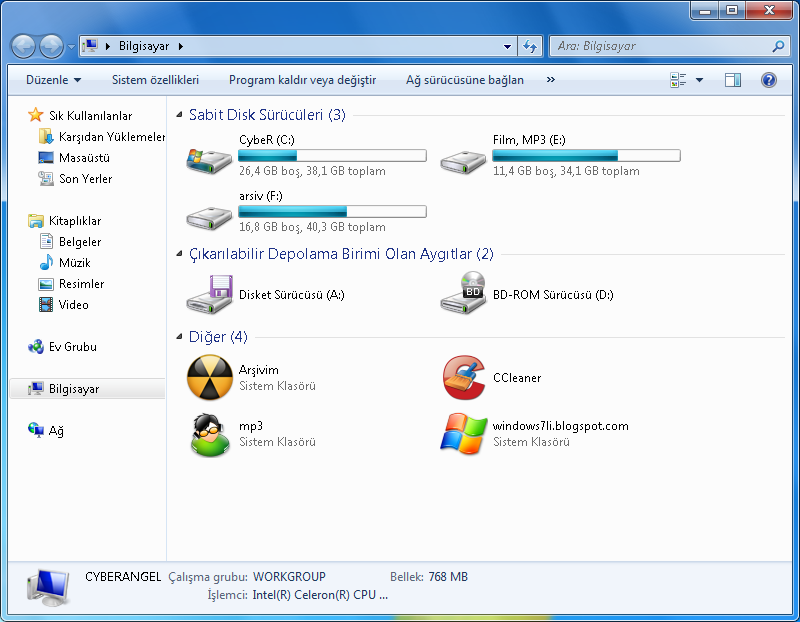
Task: Open the address bar history dropdown
Action: click(507, 46)
